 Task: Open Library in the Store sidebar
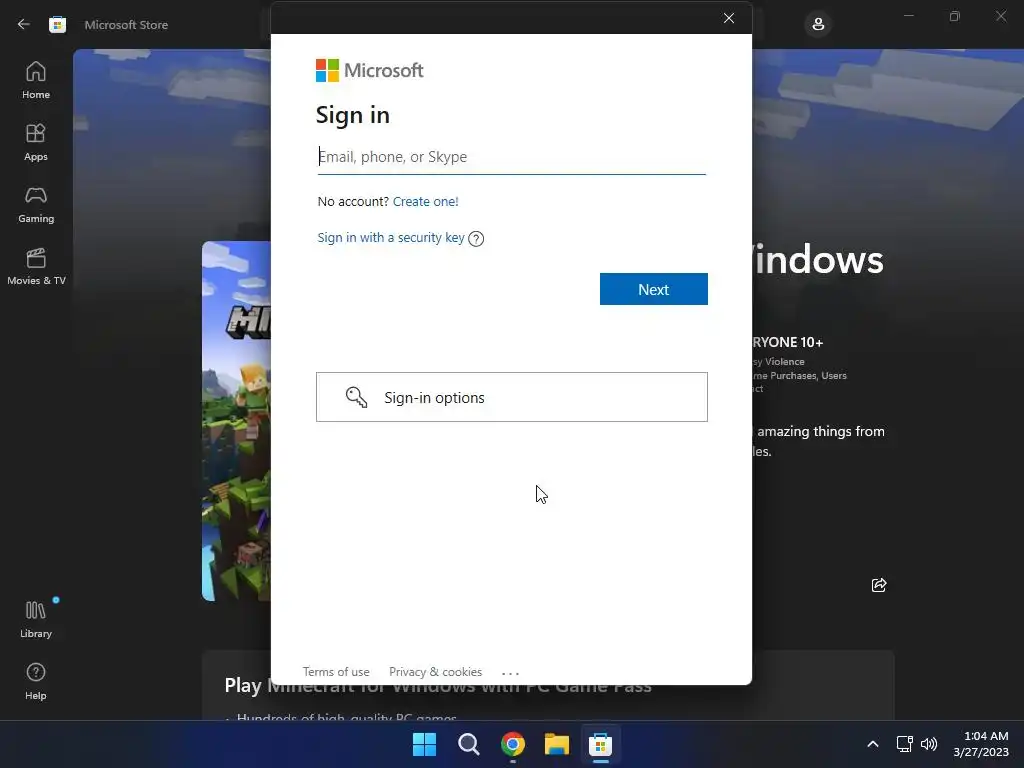36,619
